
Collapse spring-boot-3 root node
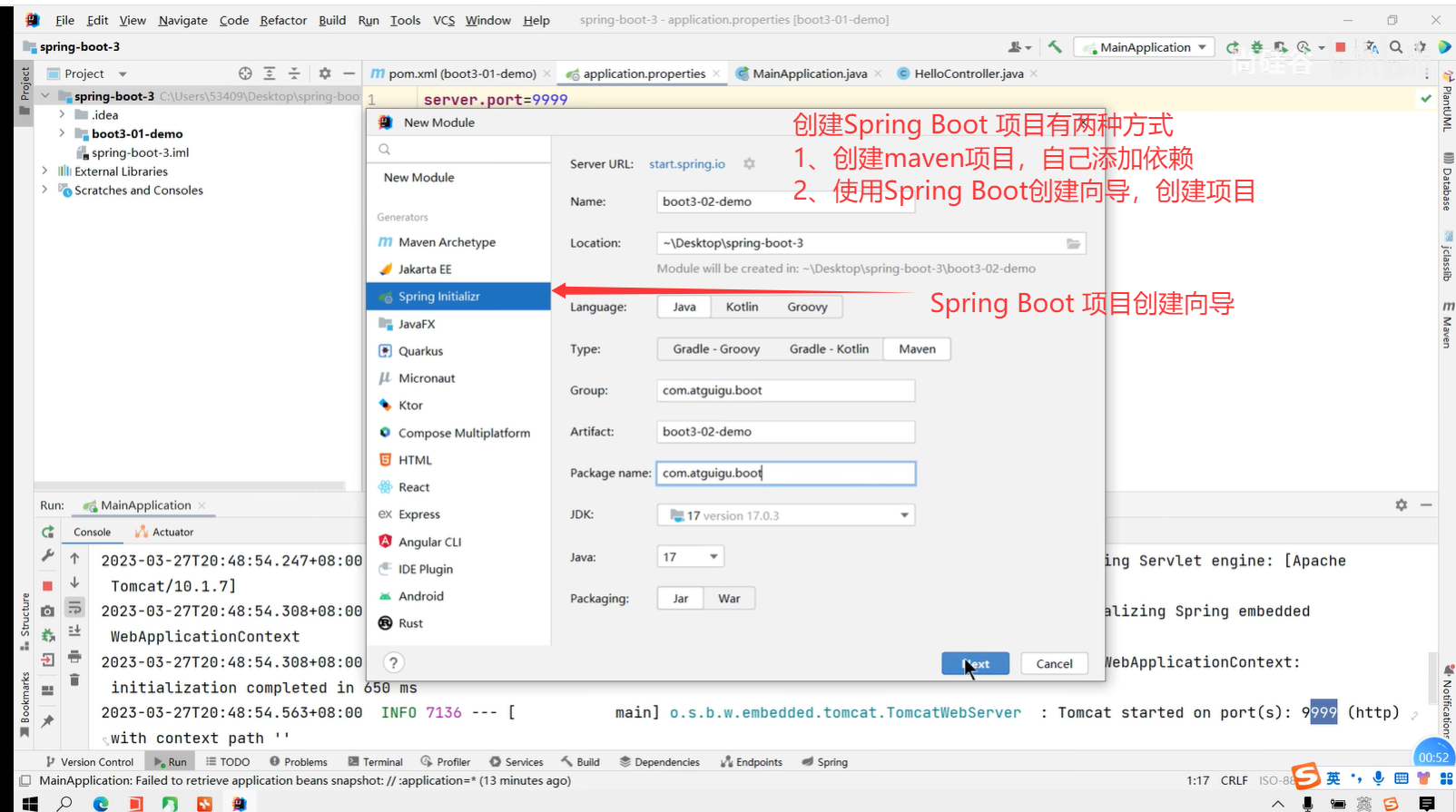point(45,96)
